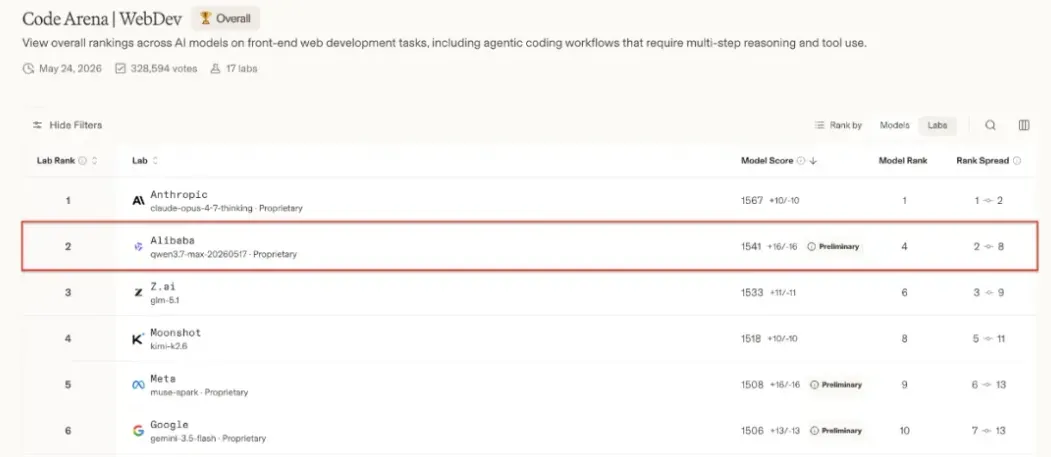
Task: Open the Anthropic lab name
Action: 179,195
